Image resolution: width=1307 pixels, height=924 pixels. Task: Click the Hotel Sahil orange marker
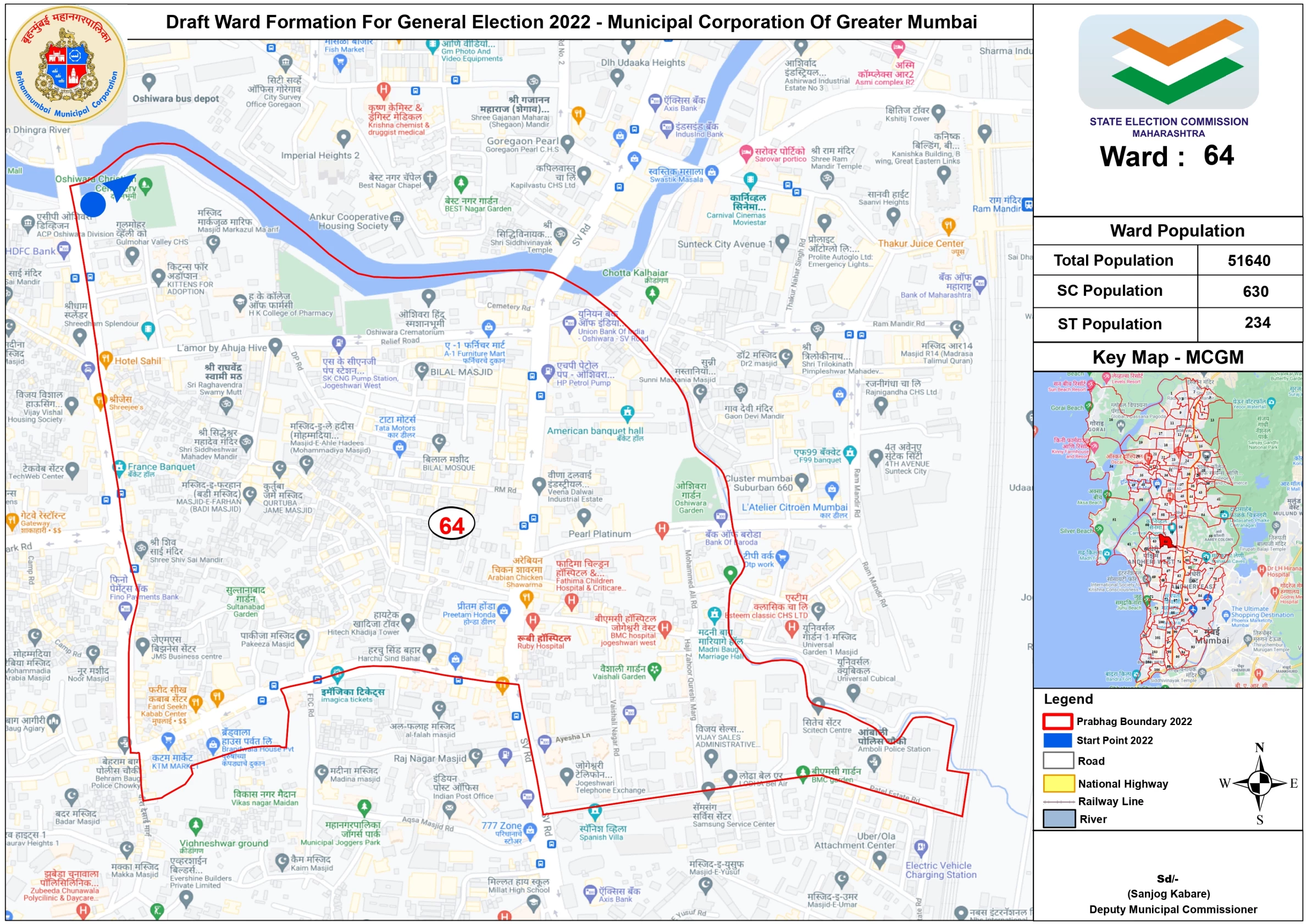pos(106,359)
